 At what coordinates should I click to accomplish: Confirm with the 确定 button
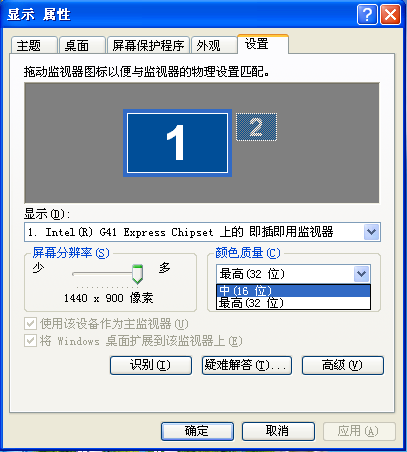(197, 431)
